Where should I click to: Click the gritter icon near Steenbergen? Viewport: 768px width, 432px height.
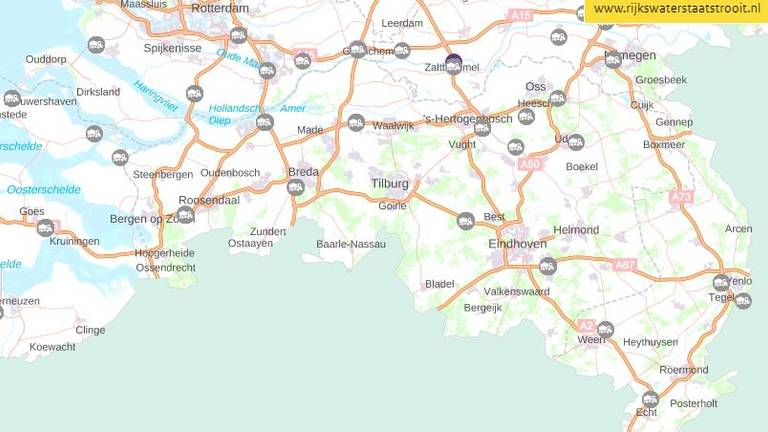[x=120, y=158]
